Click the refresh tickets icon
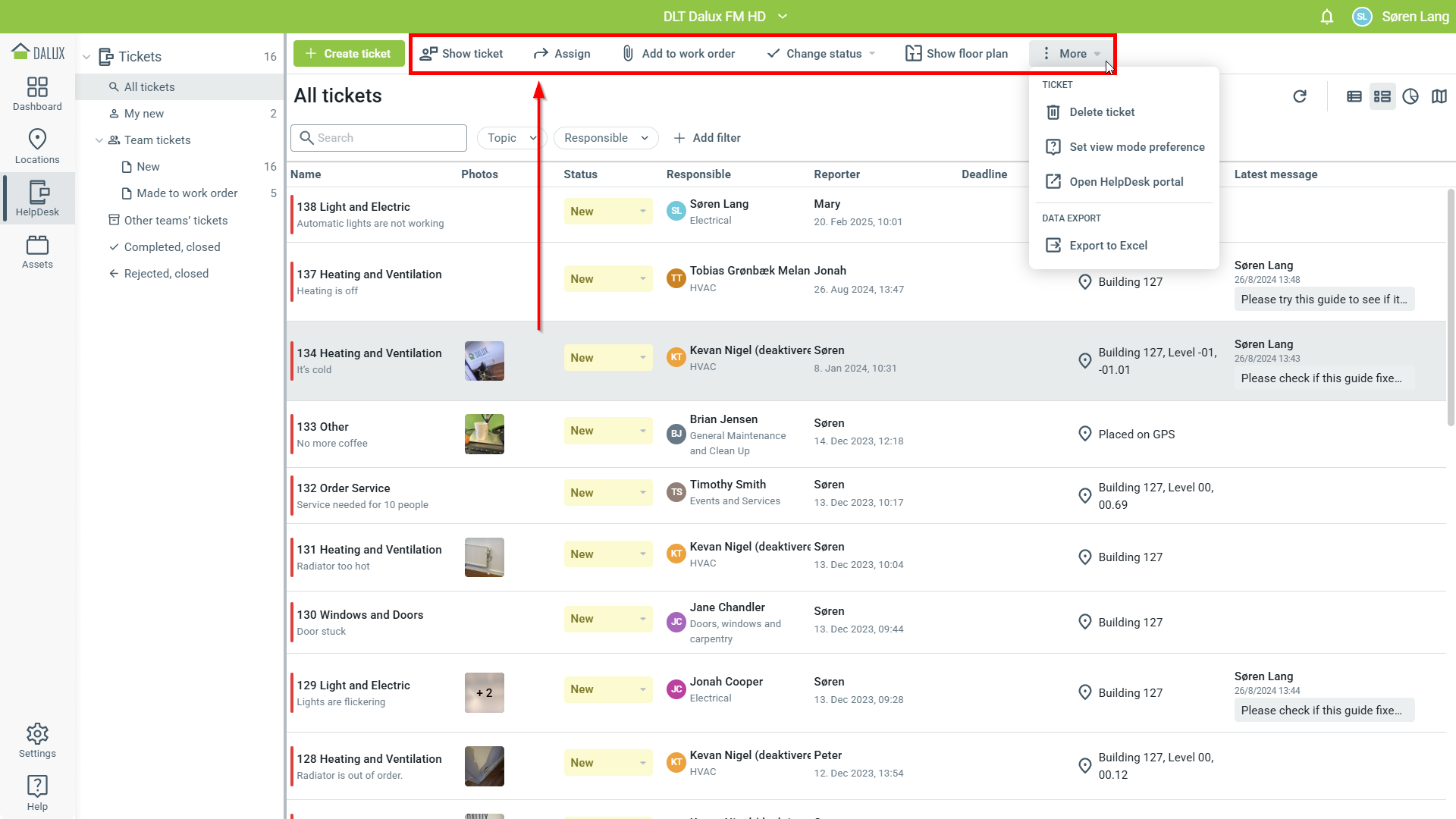1456x819 pixels. (x=1300, y=96)
